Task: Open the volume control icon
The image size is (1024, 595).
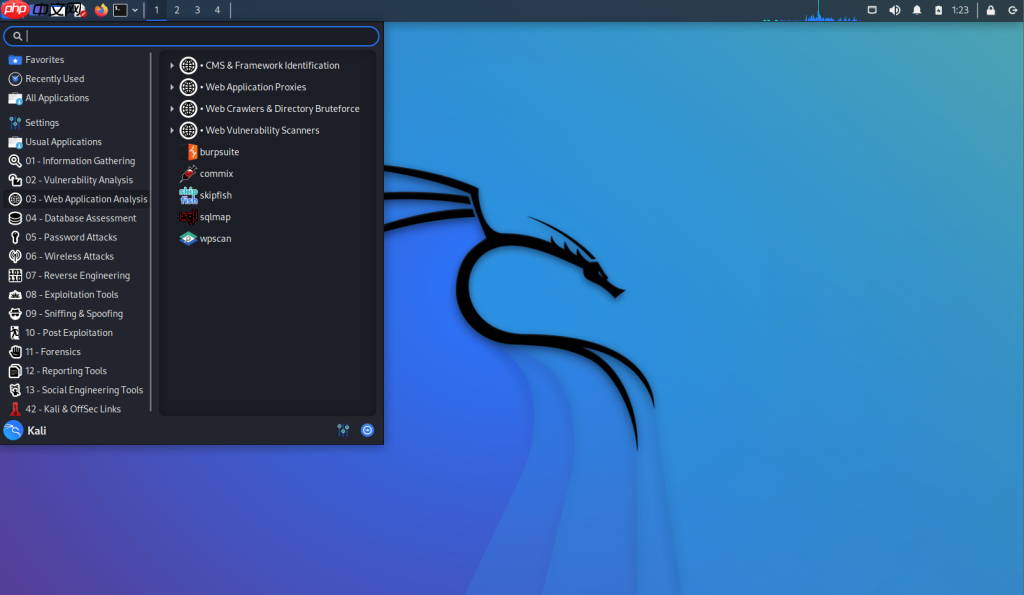Action: click(895, 10)
